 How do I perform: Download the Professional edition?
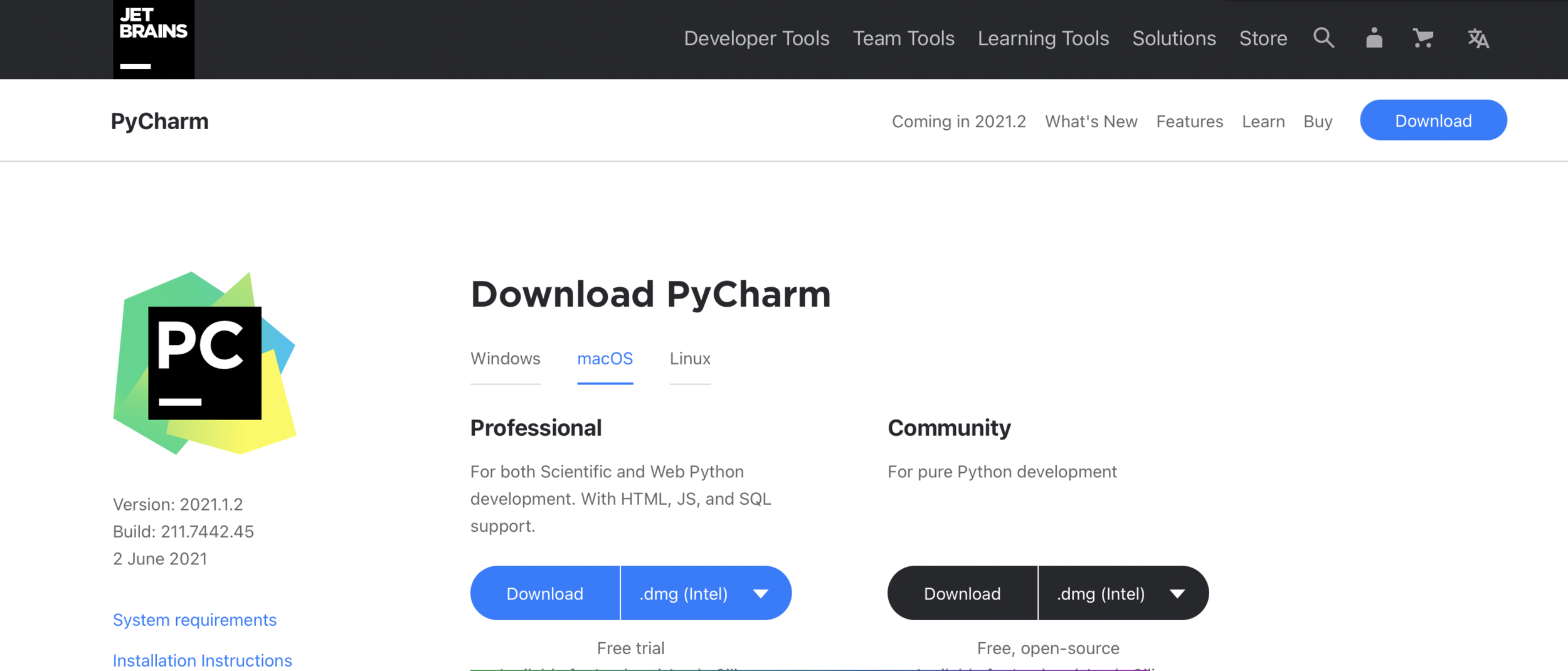point(544,593)
